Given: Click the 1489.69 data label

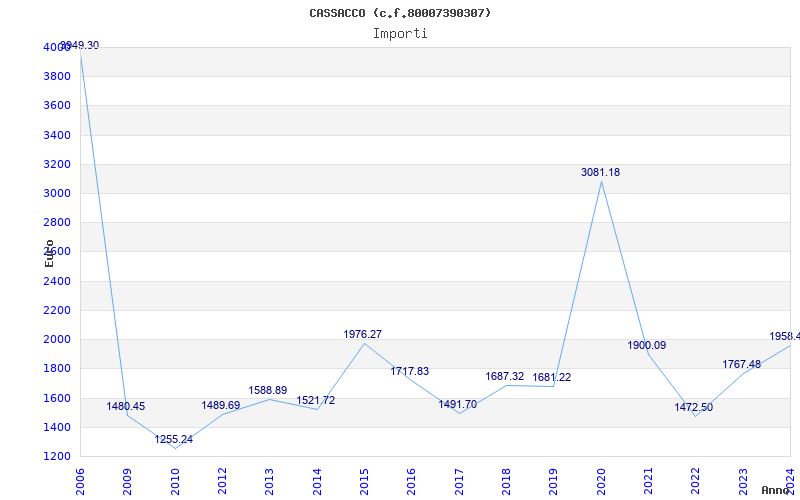Looking at the screenshot, I should tap(220, 406).
